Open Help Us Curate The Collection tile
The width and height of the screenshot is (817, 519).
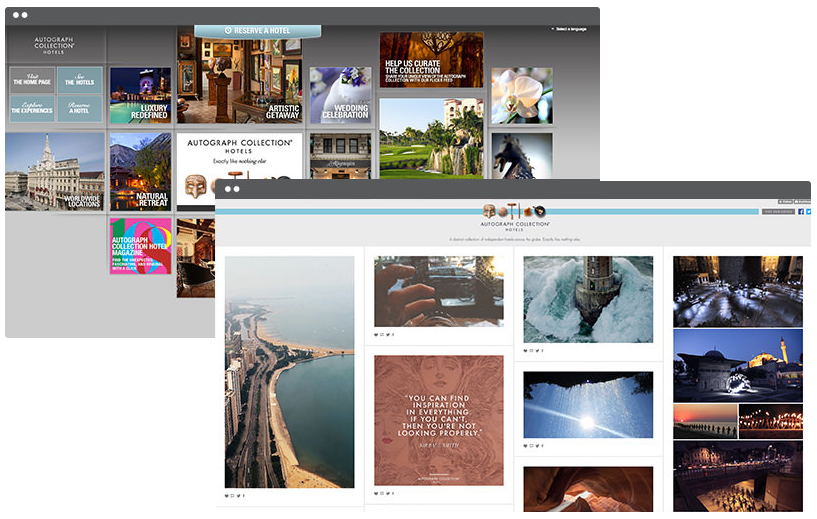[x=431, y=59]
